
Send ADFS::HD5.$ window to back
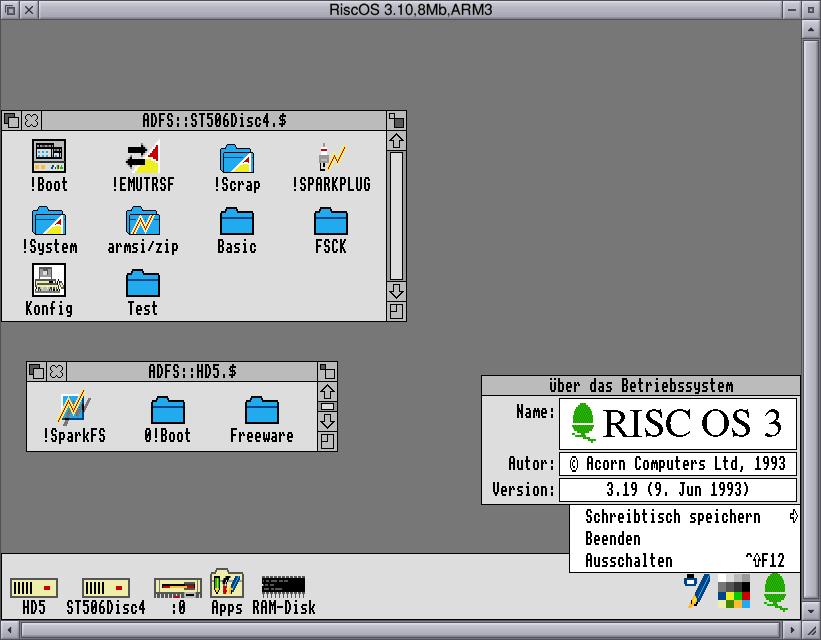[x=36, y=371]
